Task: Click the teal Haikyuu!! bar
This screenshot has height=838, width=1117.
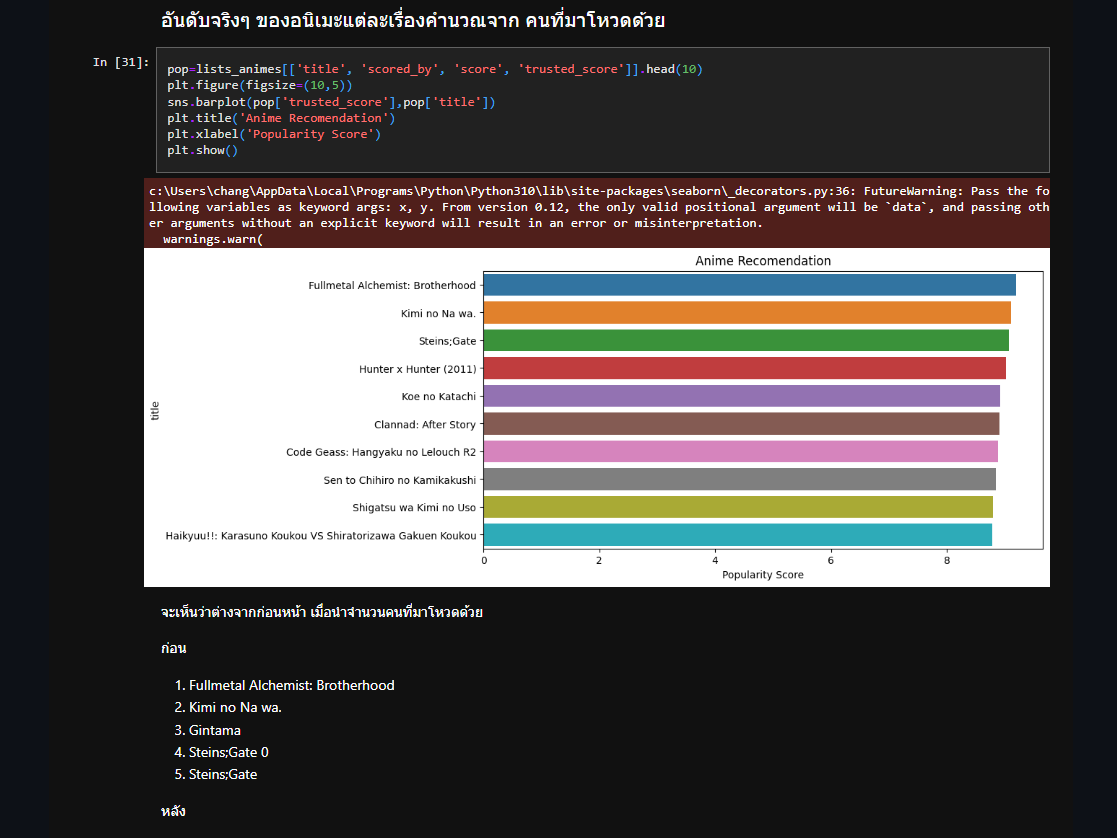Action: [738, 535]
